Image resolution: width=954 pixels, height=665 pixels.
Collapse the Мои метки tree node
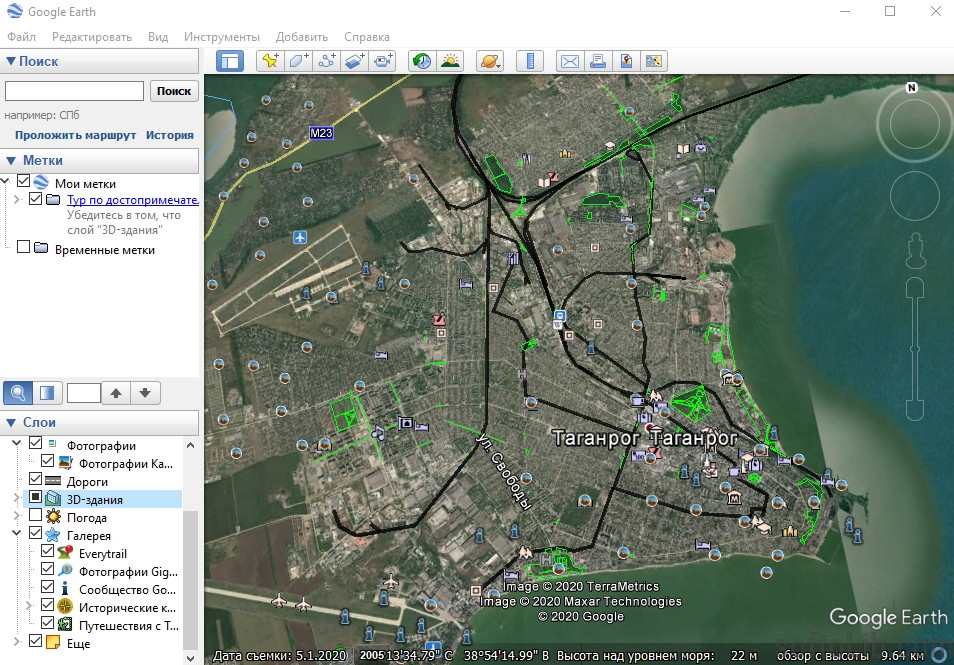5,181
